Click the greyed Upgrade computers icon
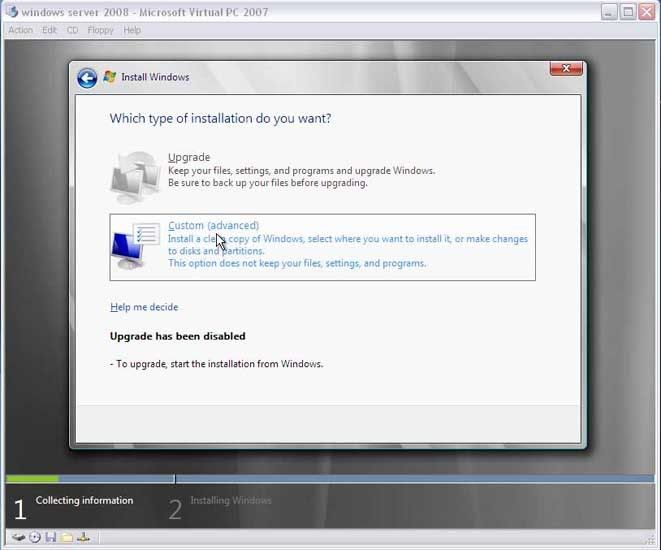661x550 pixels. (x=136, y=177)
